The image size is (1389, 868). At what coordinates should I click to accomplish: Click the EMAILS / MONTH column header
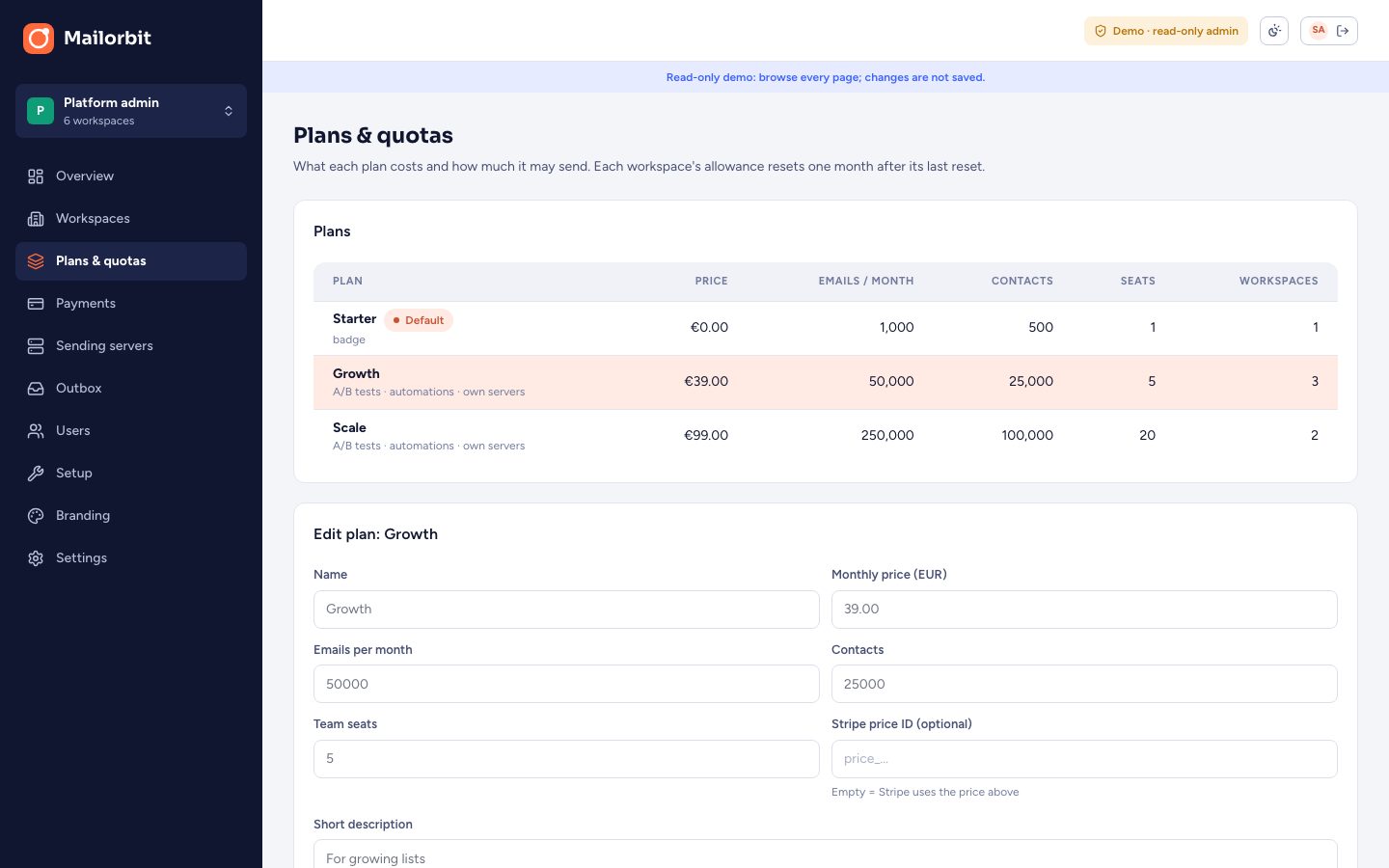pyautogui.click(x=866, y=282)
